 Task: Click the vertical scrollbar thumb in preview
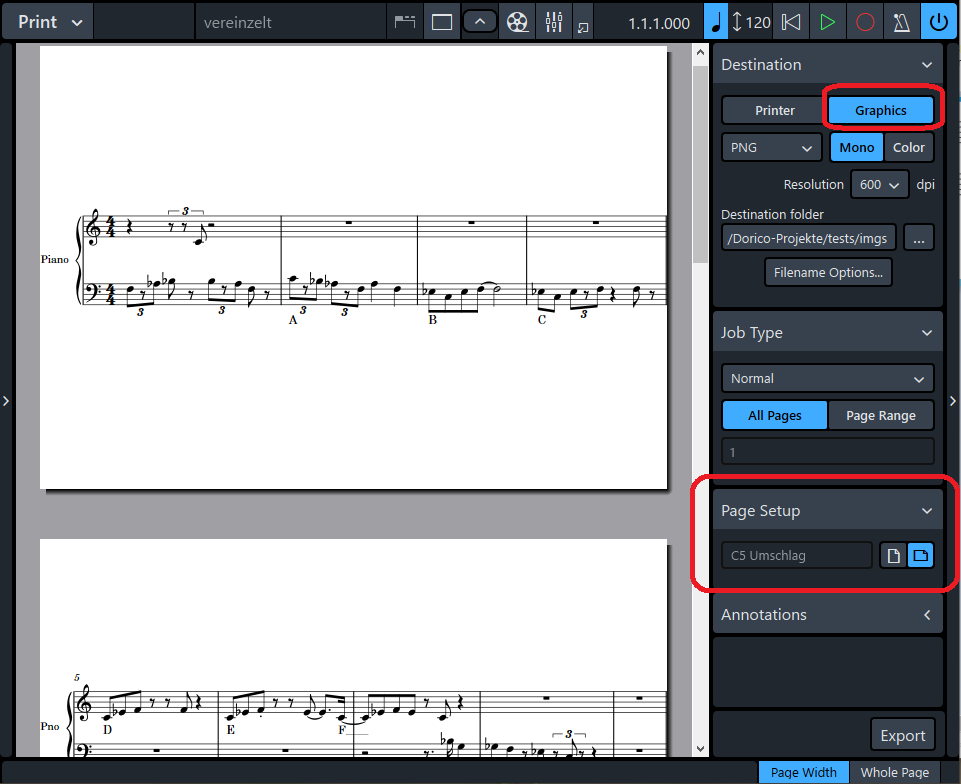(x=701, y=164)
